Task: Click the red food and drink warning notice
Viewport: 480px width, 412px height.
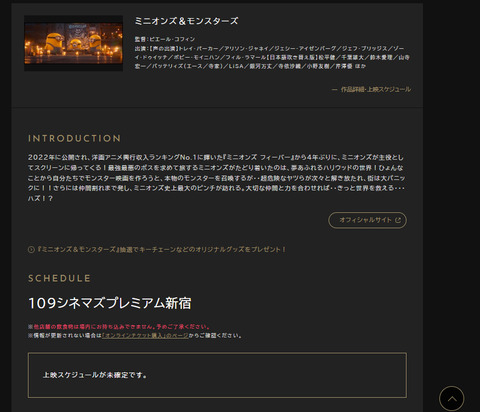Action: (x=119, y=327)
